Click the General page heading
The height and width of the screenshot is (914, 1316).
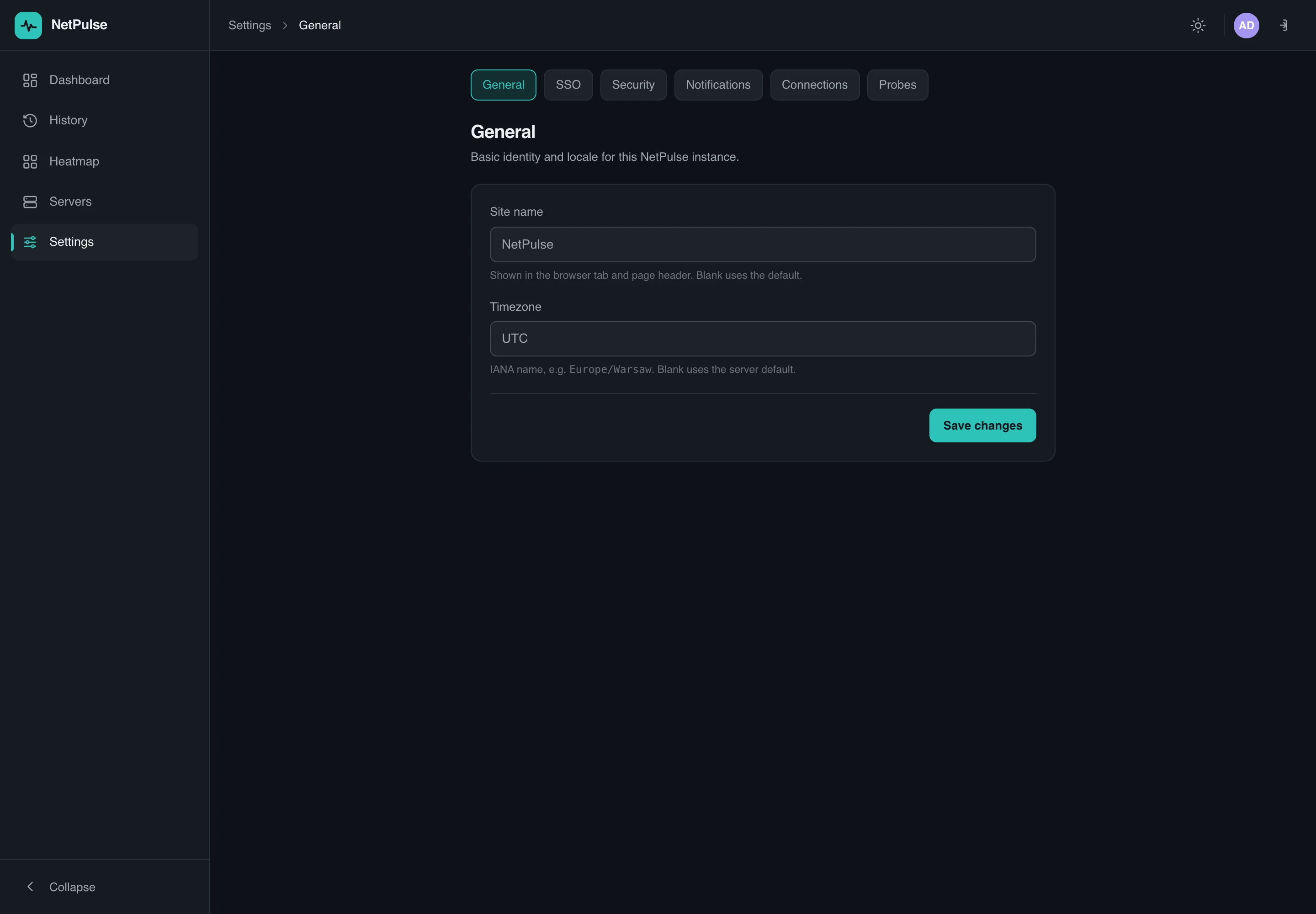point(503,132)
